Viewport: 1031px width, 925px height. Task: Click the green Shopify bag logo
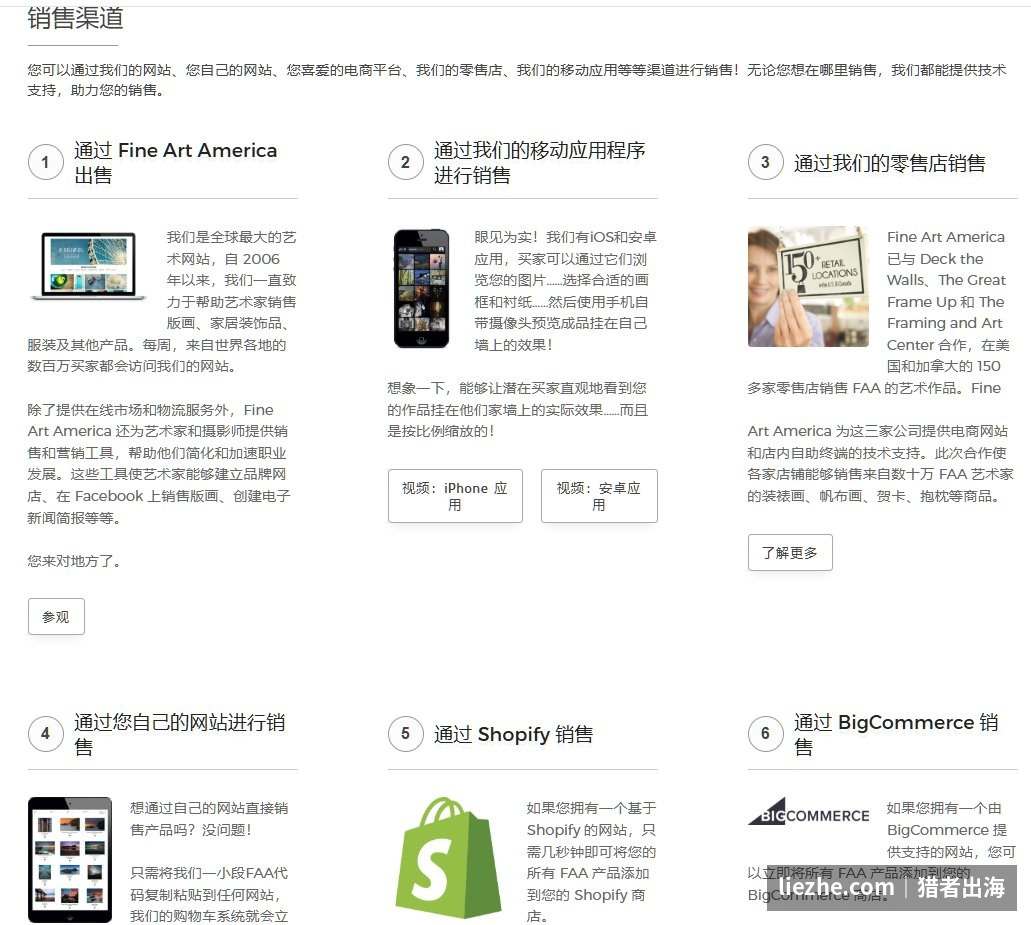click(x=446, y=857)
